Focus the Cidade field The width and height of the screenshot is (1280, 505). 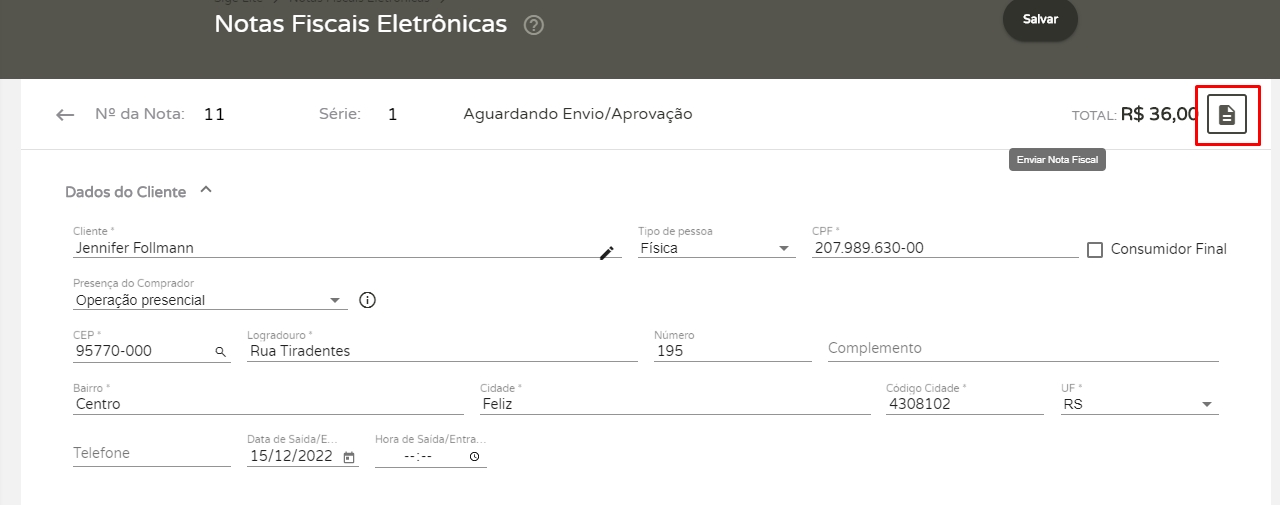tap(675, 404)
